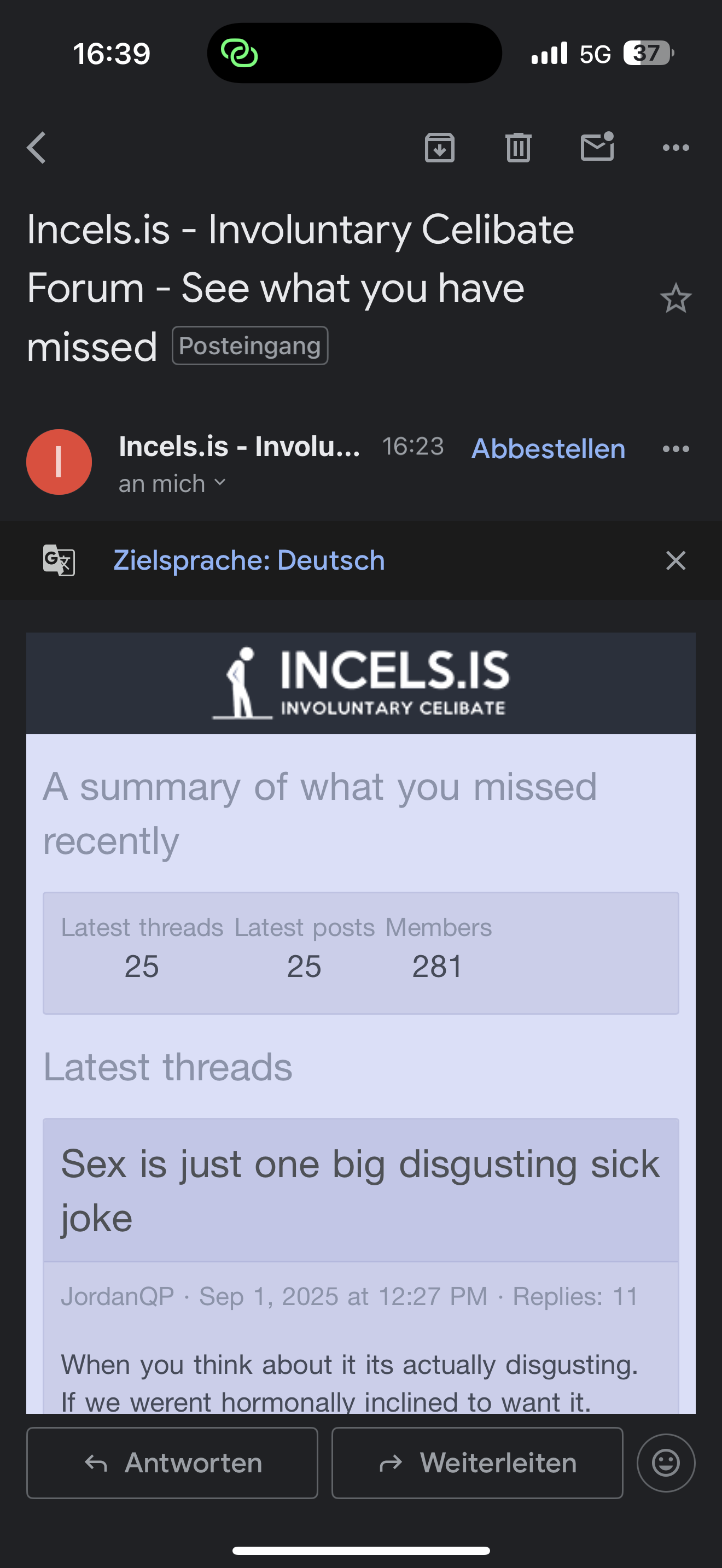Open the Incels.is logo banner

pyautogui.click(x=361, y=683)
